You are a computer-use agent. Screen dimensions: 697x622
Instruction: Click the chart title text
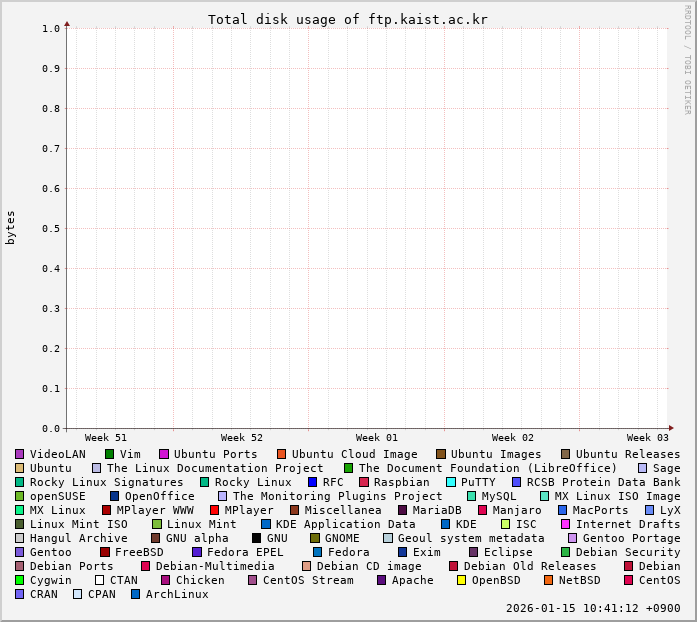click(x=347, y=20)
